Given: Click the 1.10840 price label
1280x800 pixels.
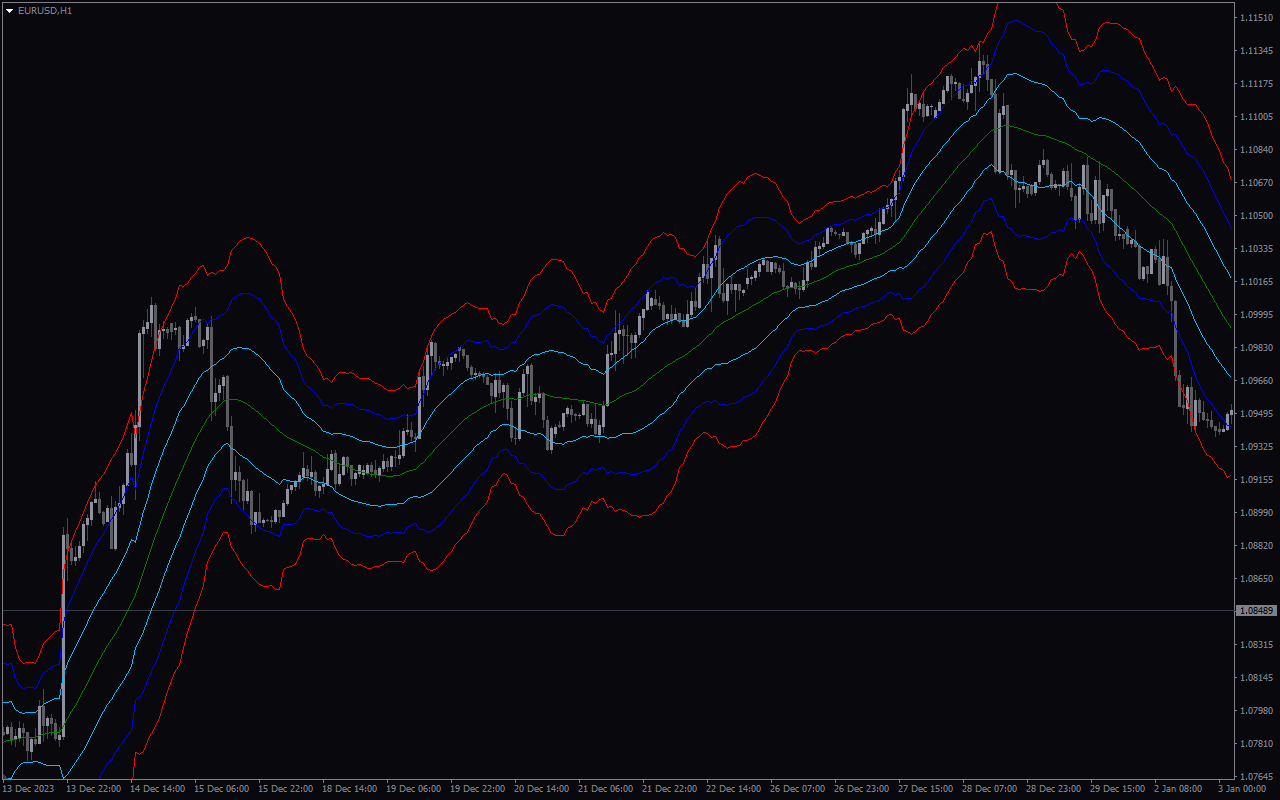Looking at the screenshot, I should point(1256,150).
